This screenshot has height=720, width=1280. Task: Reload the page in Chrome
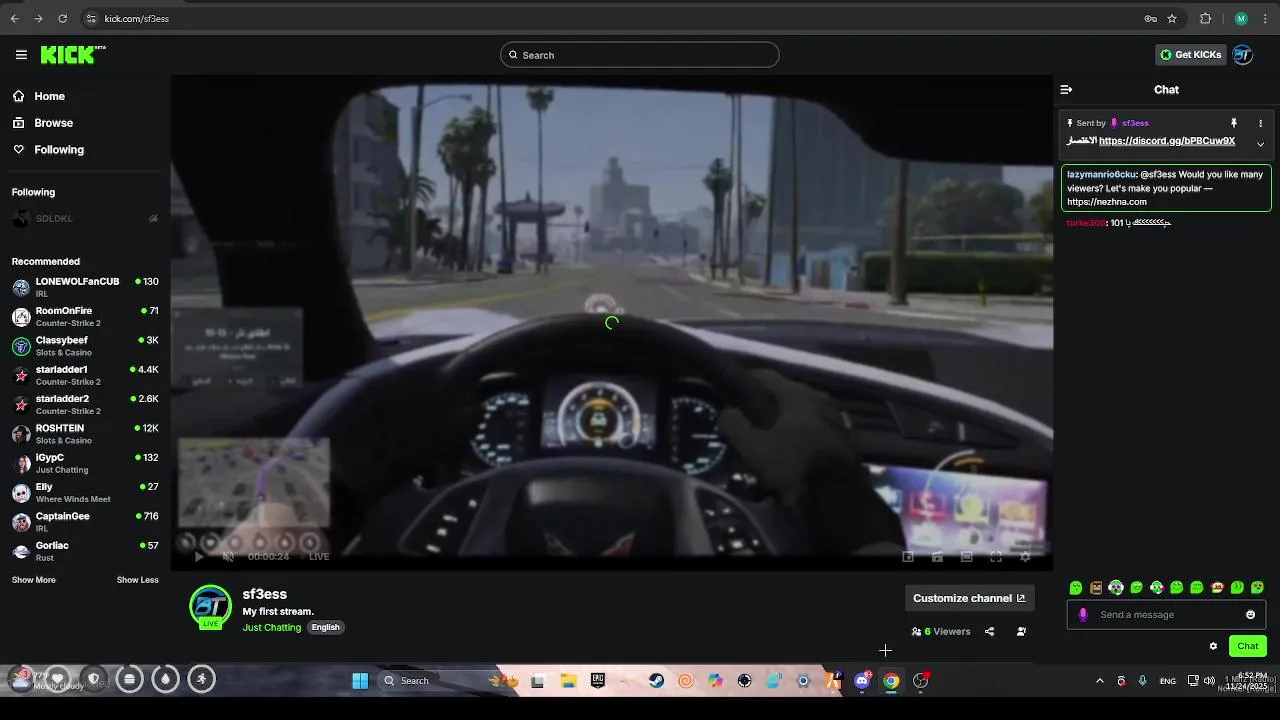click(x=63, y=18)
